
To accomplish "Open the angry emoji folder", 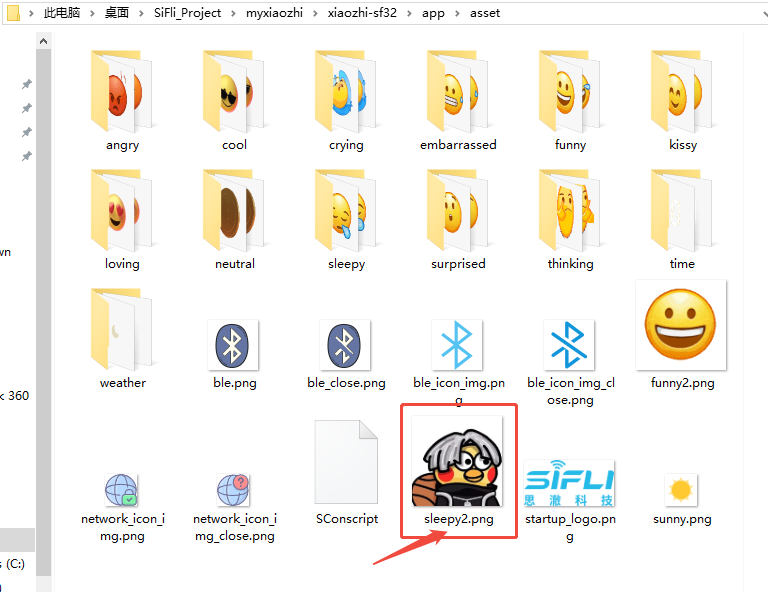I will [x=122, y=100].
